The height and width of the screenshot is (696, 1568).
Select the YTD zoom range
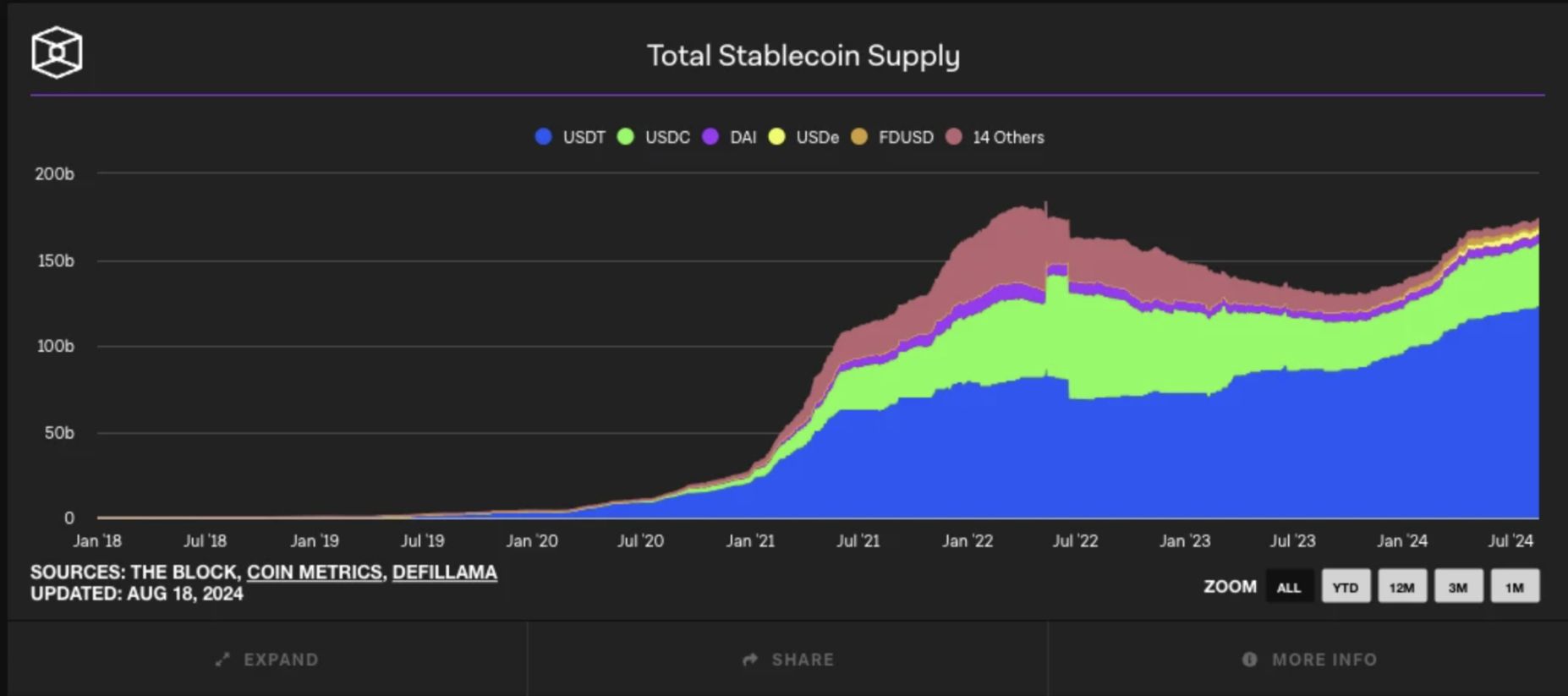1346,586
